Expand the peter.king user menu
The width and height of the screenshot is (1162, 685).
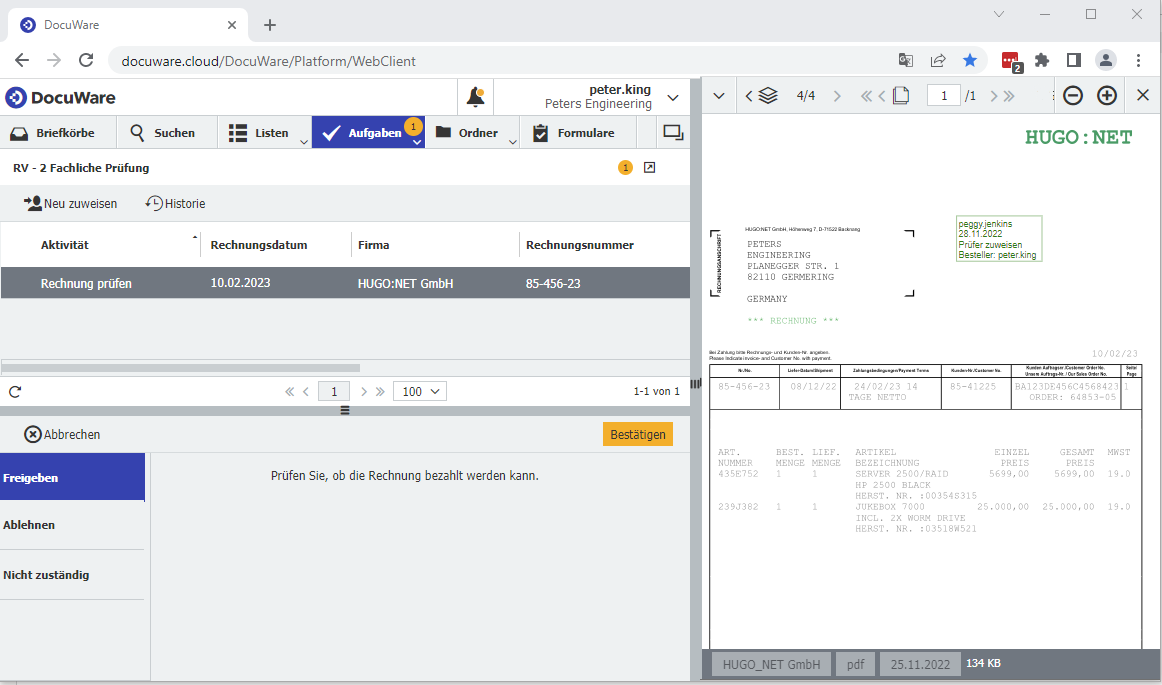(x=673, y=98)
